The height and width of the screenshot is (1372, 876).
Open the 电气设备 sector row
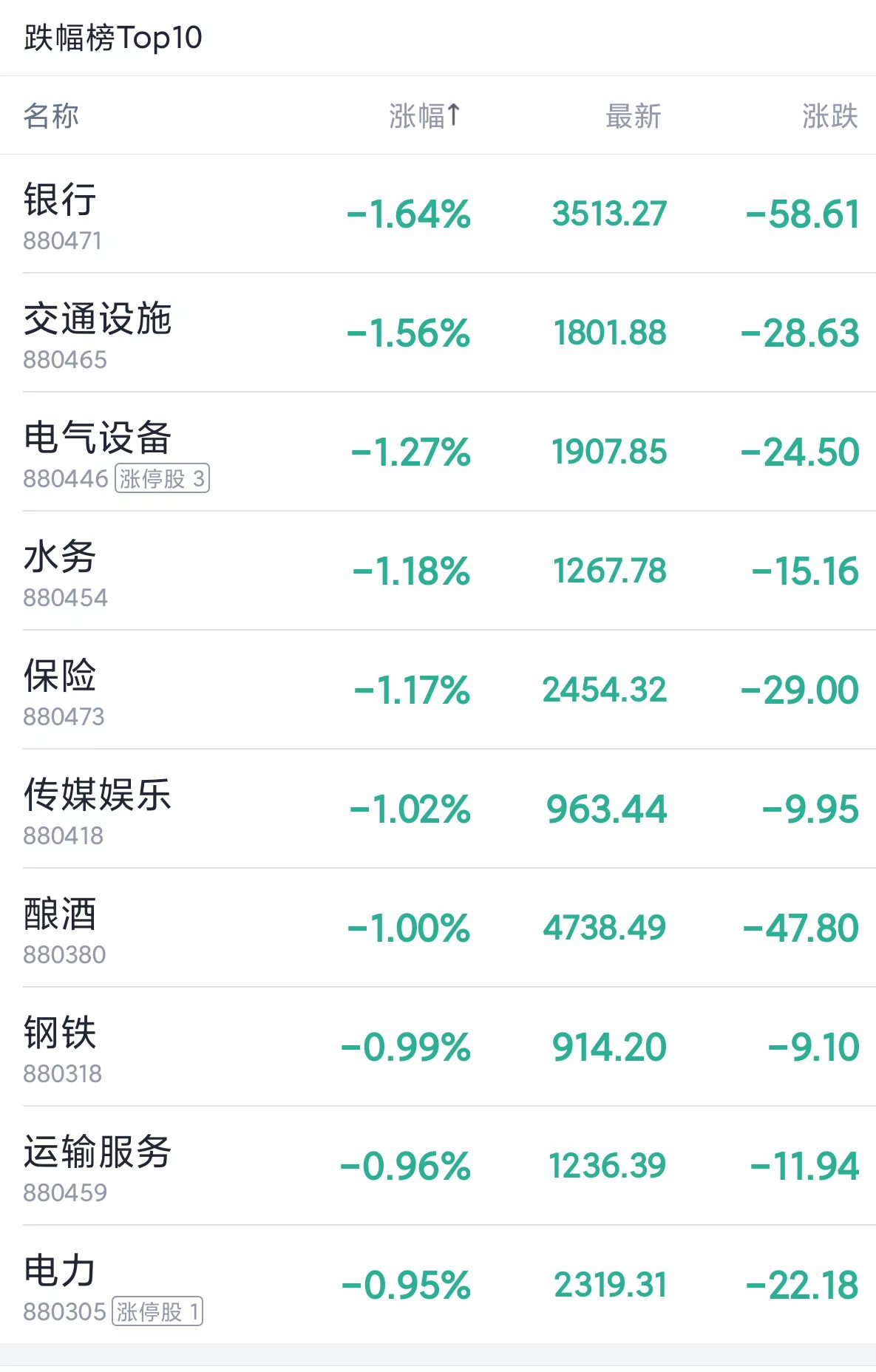(438, 452)
